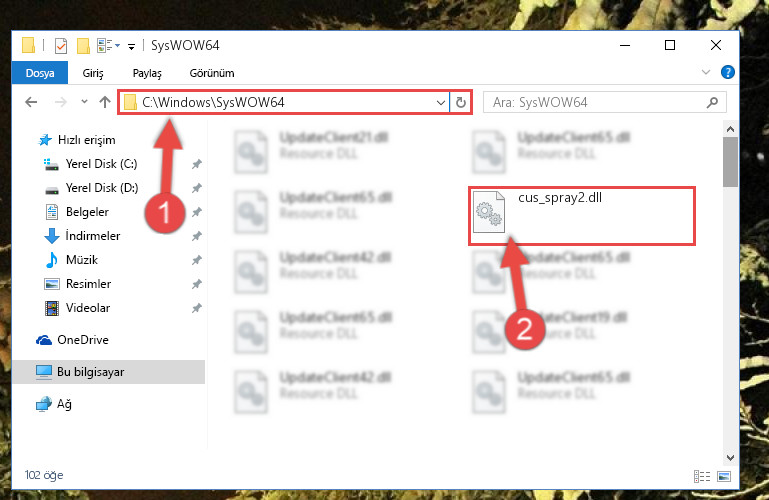Click the new folder quick access icon

[x=83, y=46]
